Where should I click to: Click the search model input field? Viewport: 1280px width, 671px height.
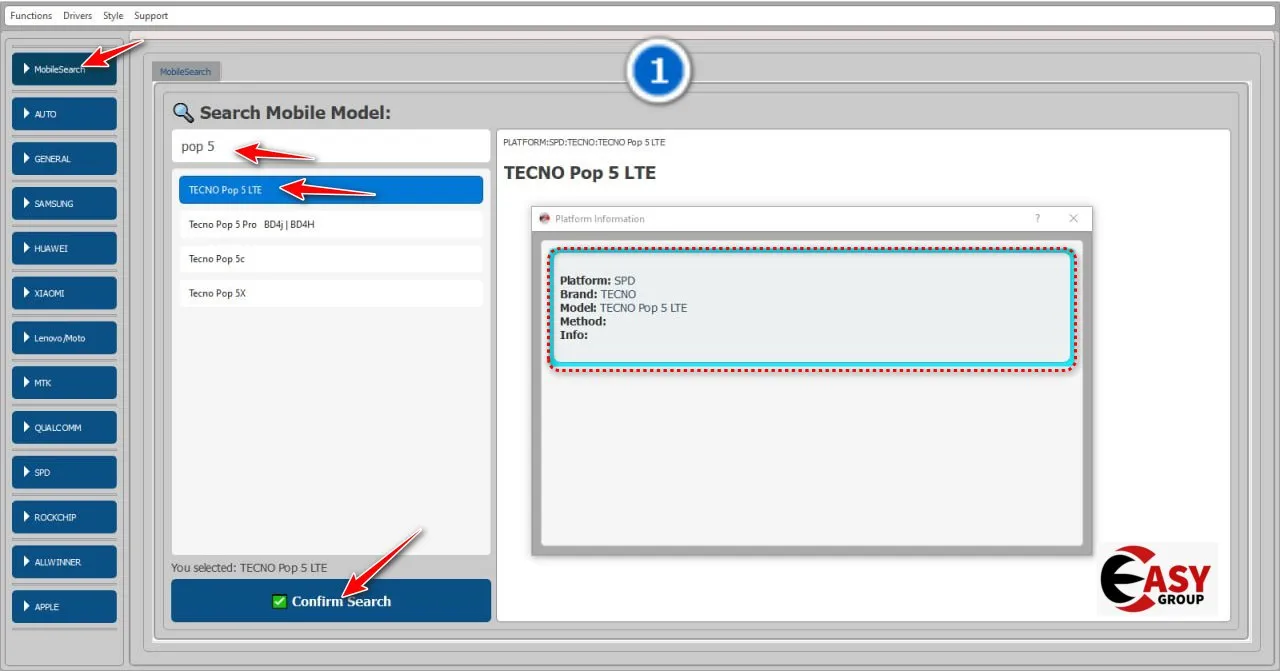(330, 147)
